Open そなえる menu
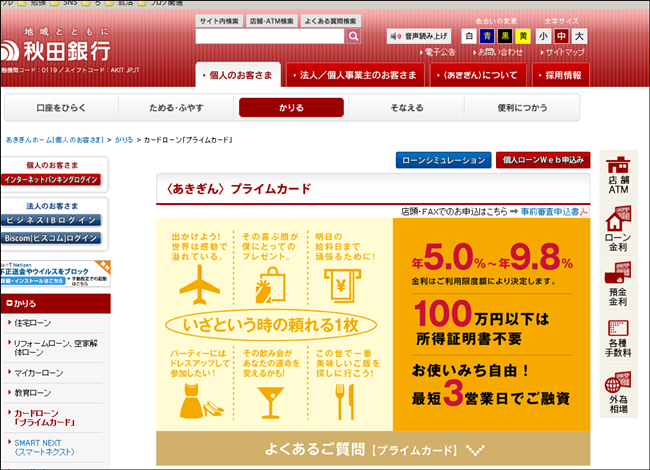The image size is (650, 470). 407,108
